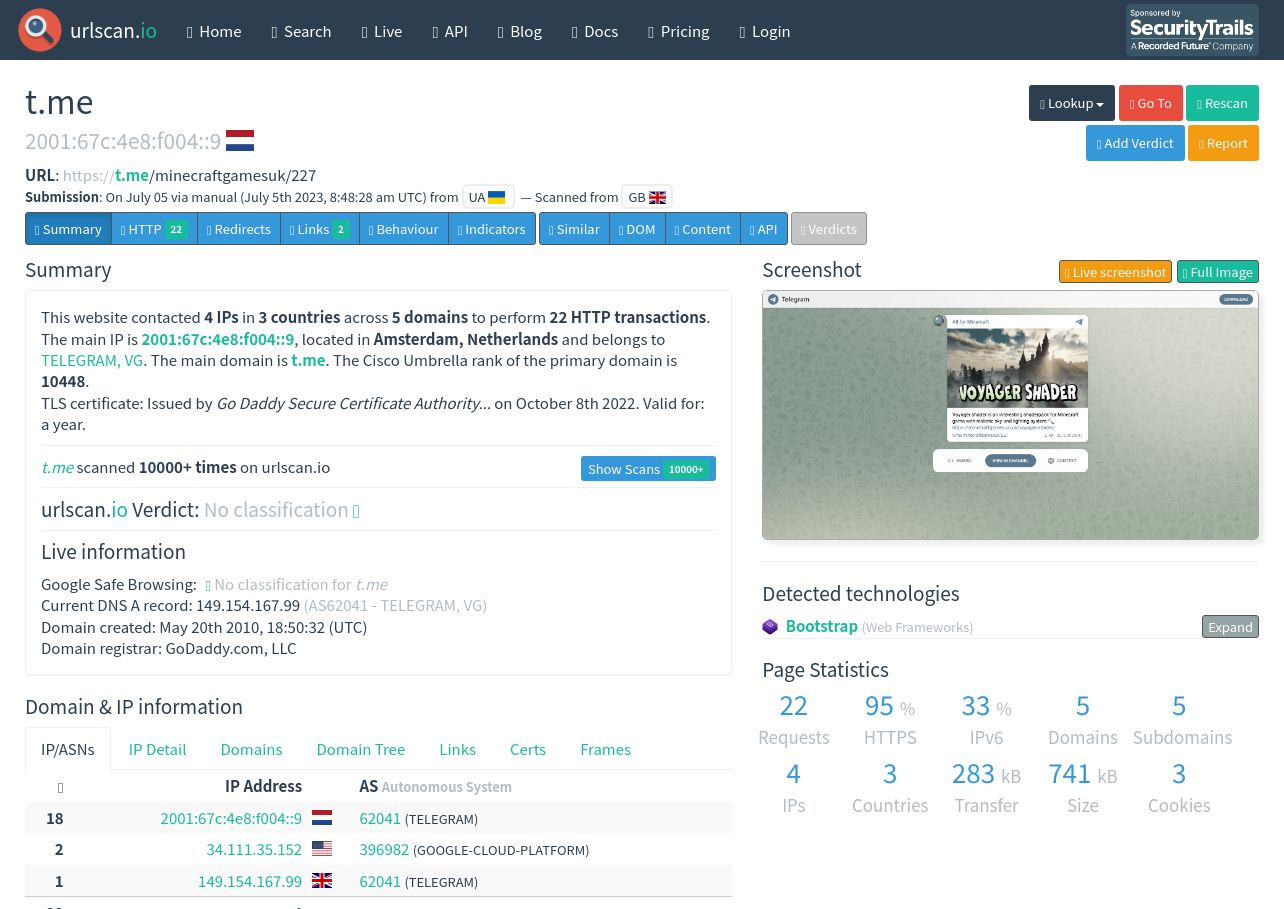Image resolution: width=1284 pixels, height=909 pixels.
Task: Open the t.me link in the URL line
Action: pyautogui.click(x=132, y=175)
